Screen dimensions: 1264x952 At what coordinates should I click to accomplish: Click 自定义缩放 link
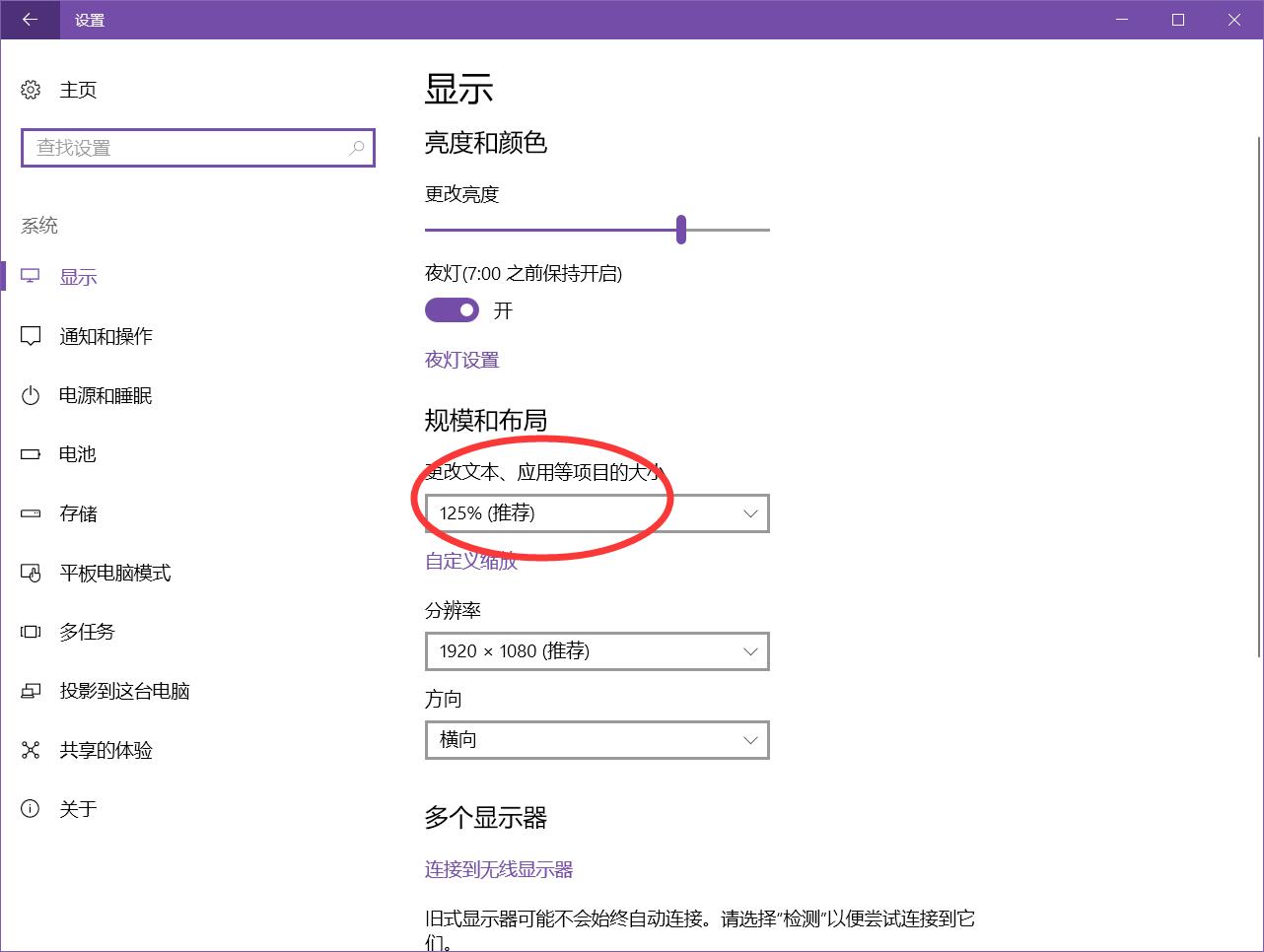[x=471, y=561]
